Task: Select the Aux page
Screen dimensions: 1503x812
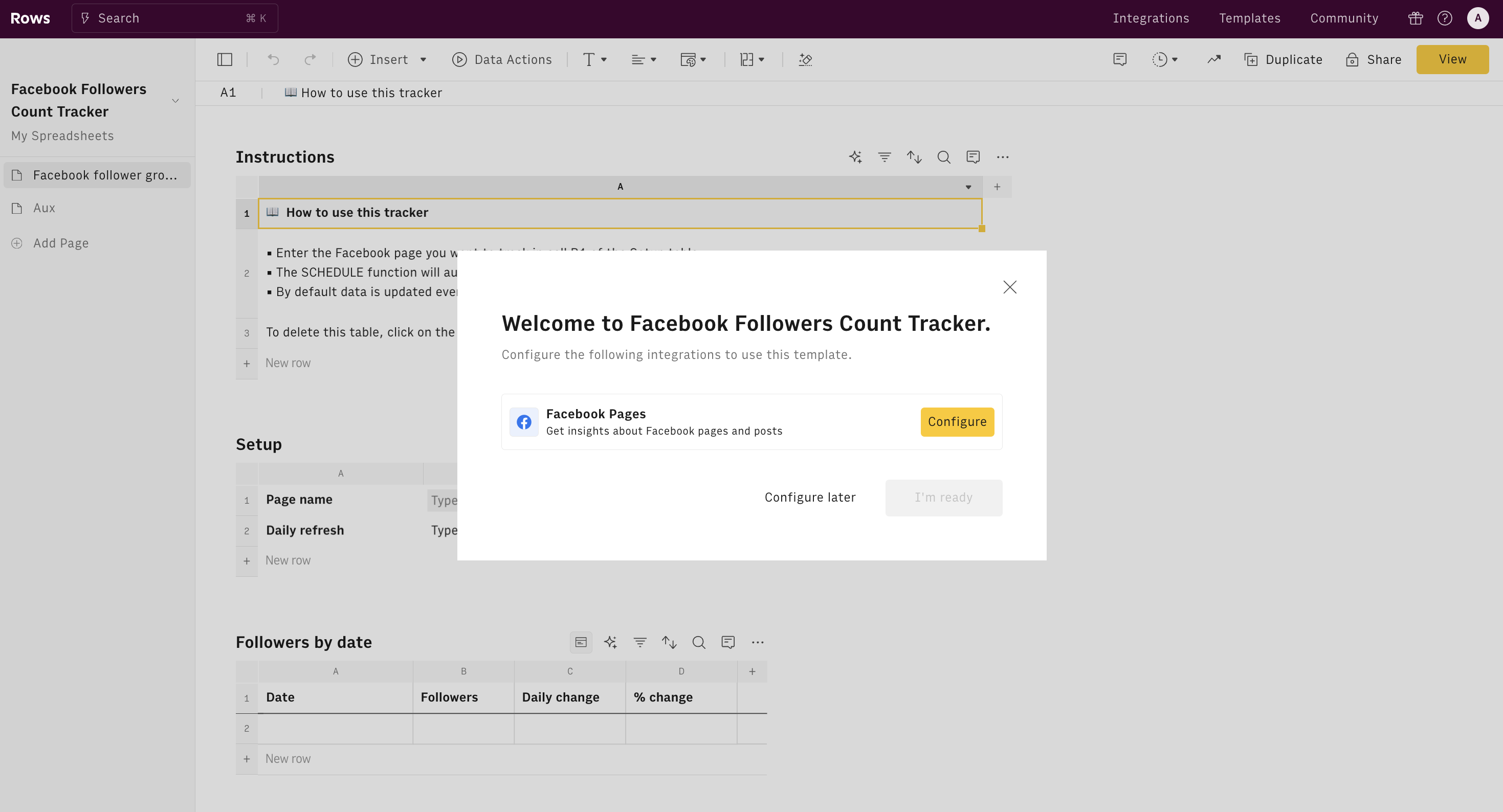Action: coord(97,208)
